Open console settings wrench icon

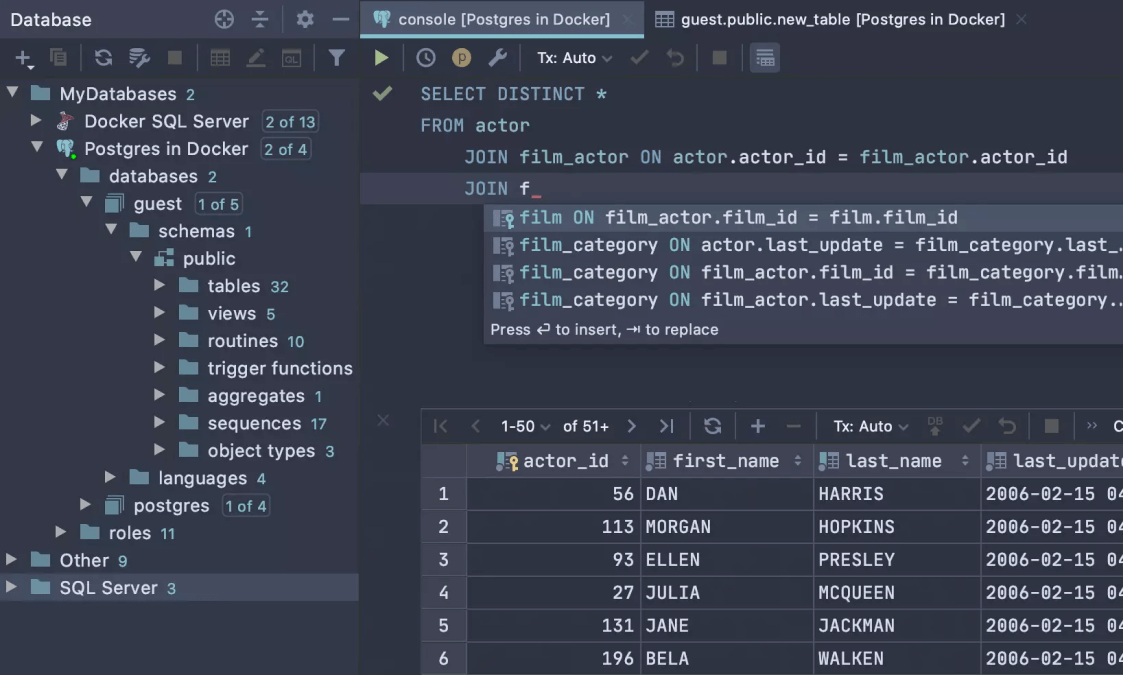[497, 57]
